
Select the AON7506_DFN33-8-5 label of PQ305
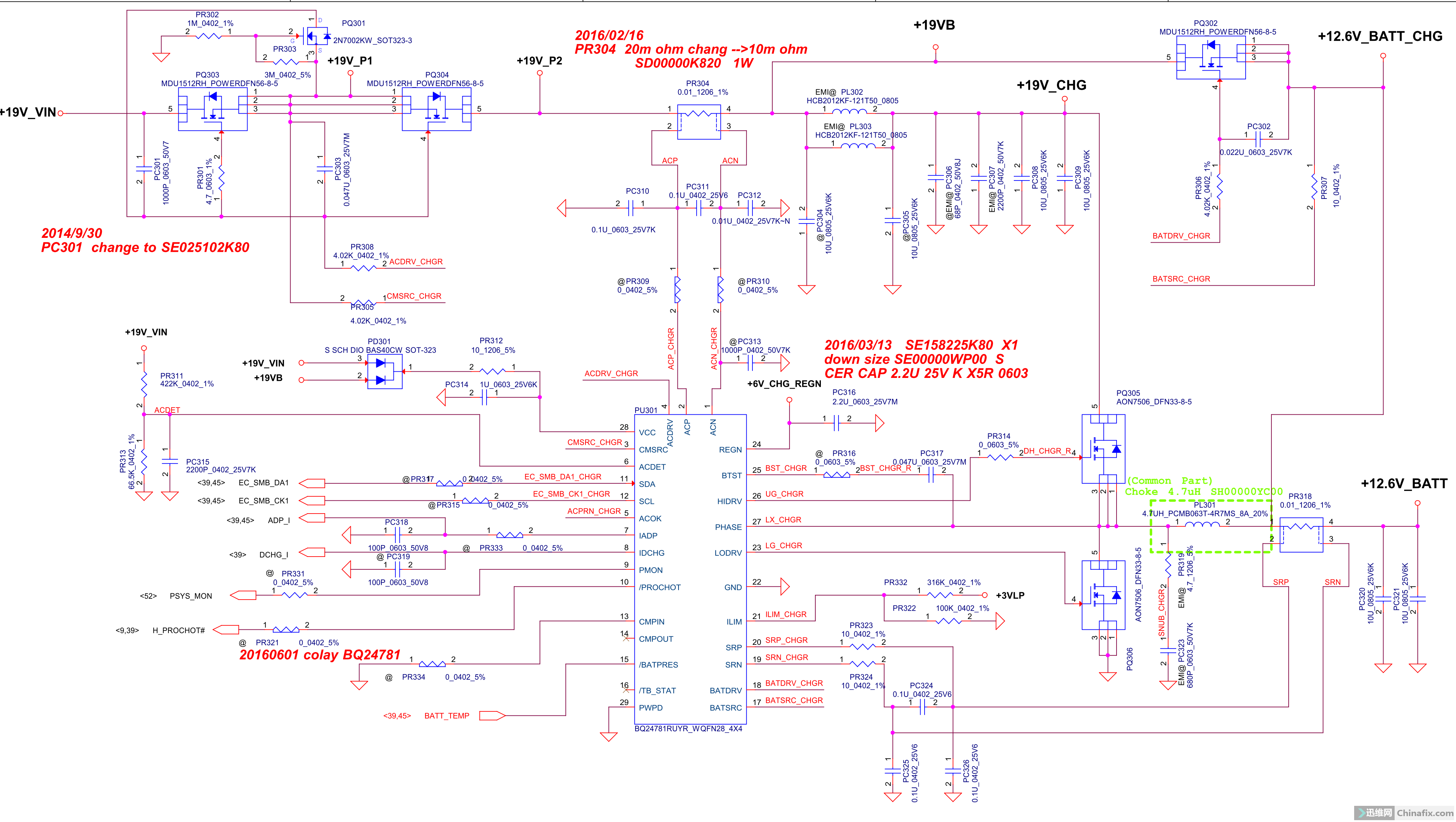click(x=1154, y=402)
